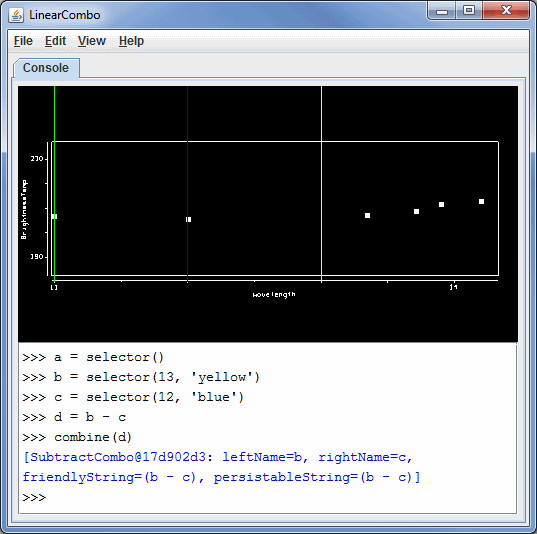537x534 pixels.
Task: Open the View menu
Action: point(92,41)
